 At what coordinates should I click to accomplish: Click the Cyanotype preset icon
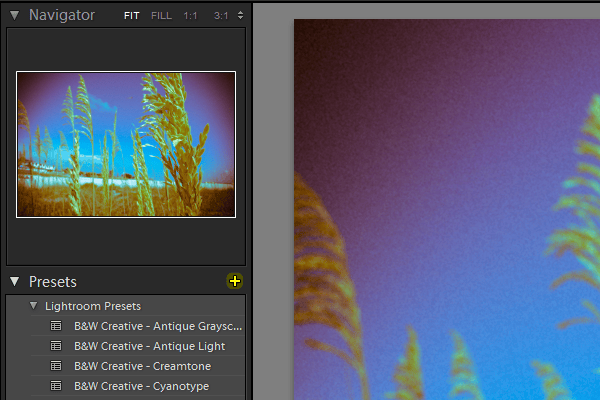pyautogui.click(x=56, y=385)
